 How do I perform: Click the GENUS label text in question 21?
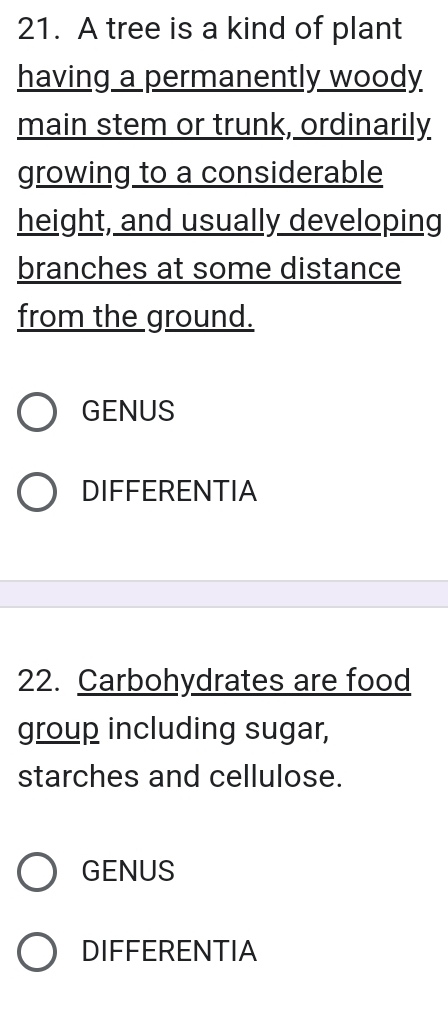128,412
